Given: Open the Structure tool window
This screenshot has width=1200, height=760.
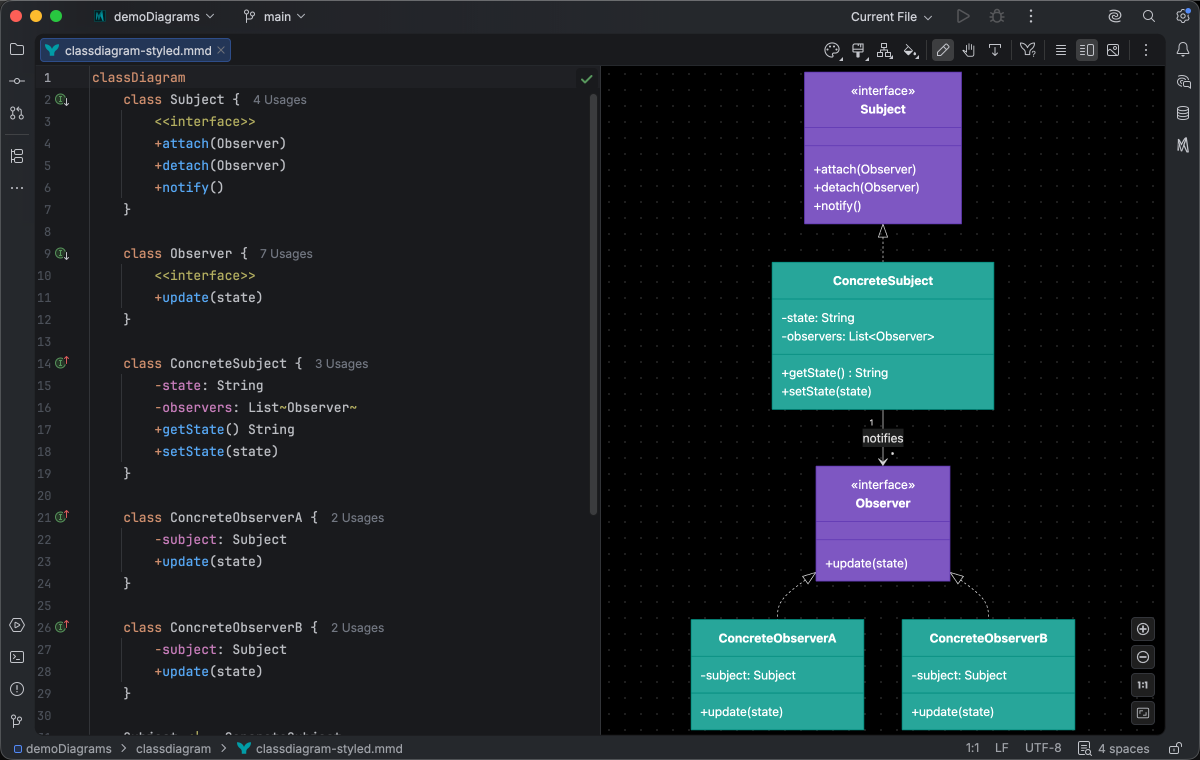Looking at the screenshot, I should click(16, 156).
